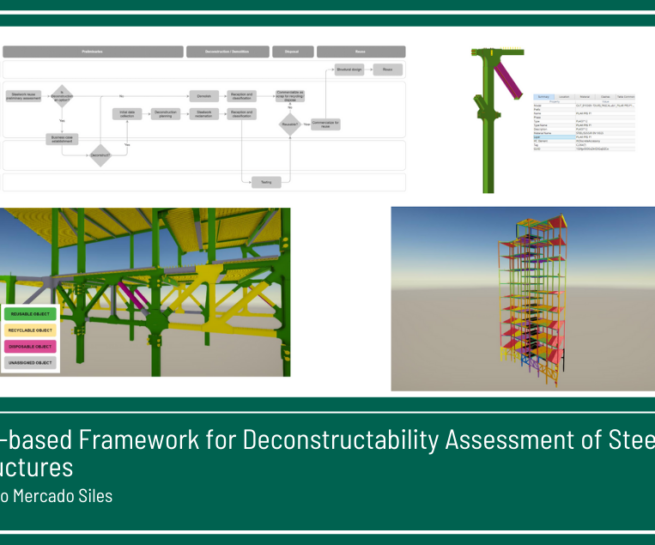Select the Deconstruct? decision diamond
This screenshot has width=655, height=545.
(x=99, y=155)
